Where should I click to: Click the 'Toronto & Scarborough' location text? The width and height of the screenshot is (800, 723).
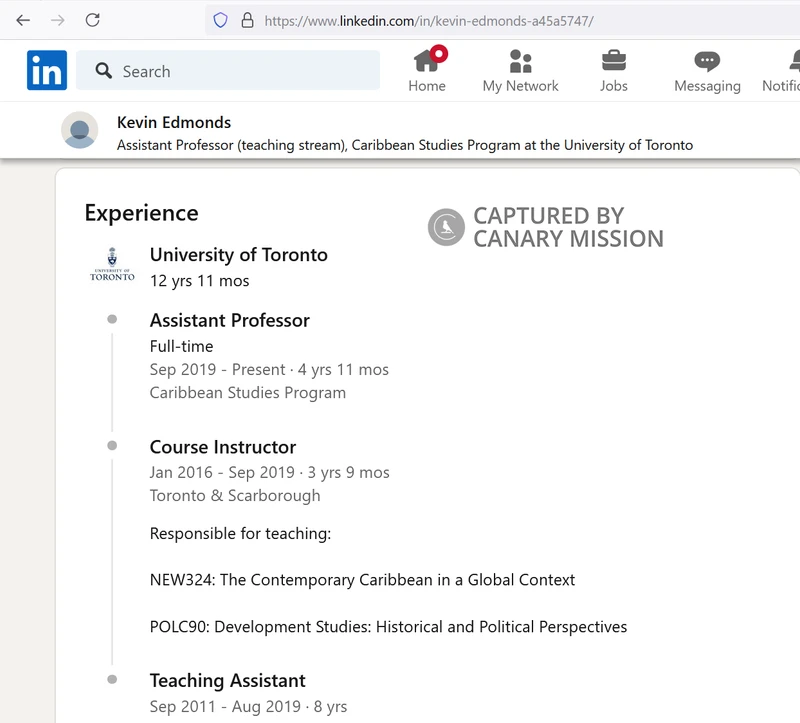(235, 496)
